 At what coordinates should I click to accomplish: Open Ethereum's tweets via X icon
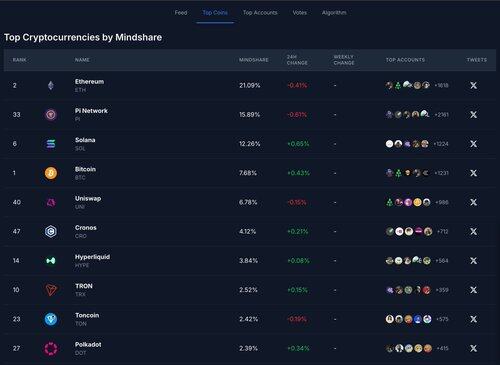[473, 86]
